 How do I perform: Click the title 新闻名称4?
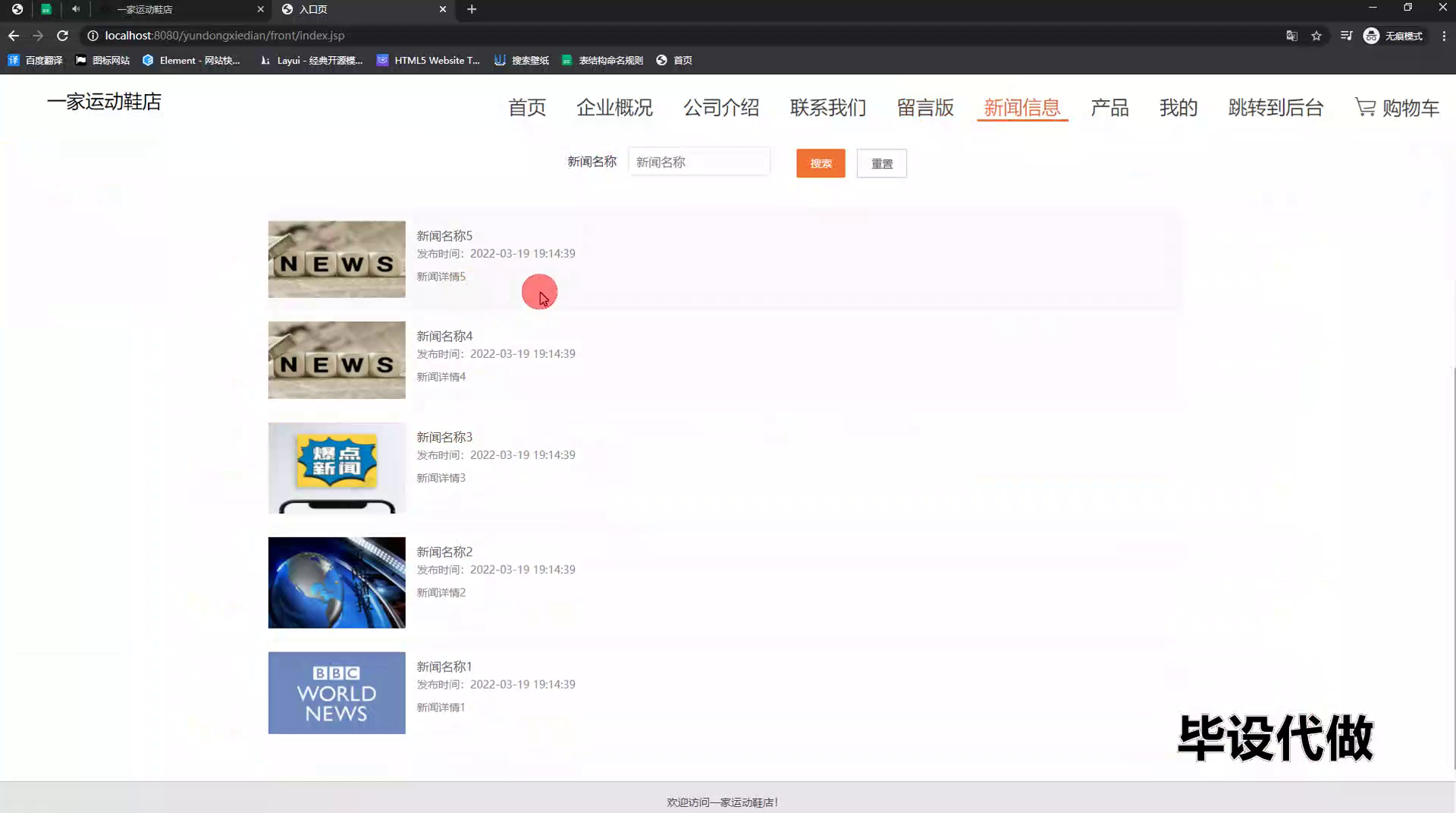[x=444, y=336]
